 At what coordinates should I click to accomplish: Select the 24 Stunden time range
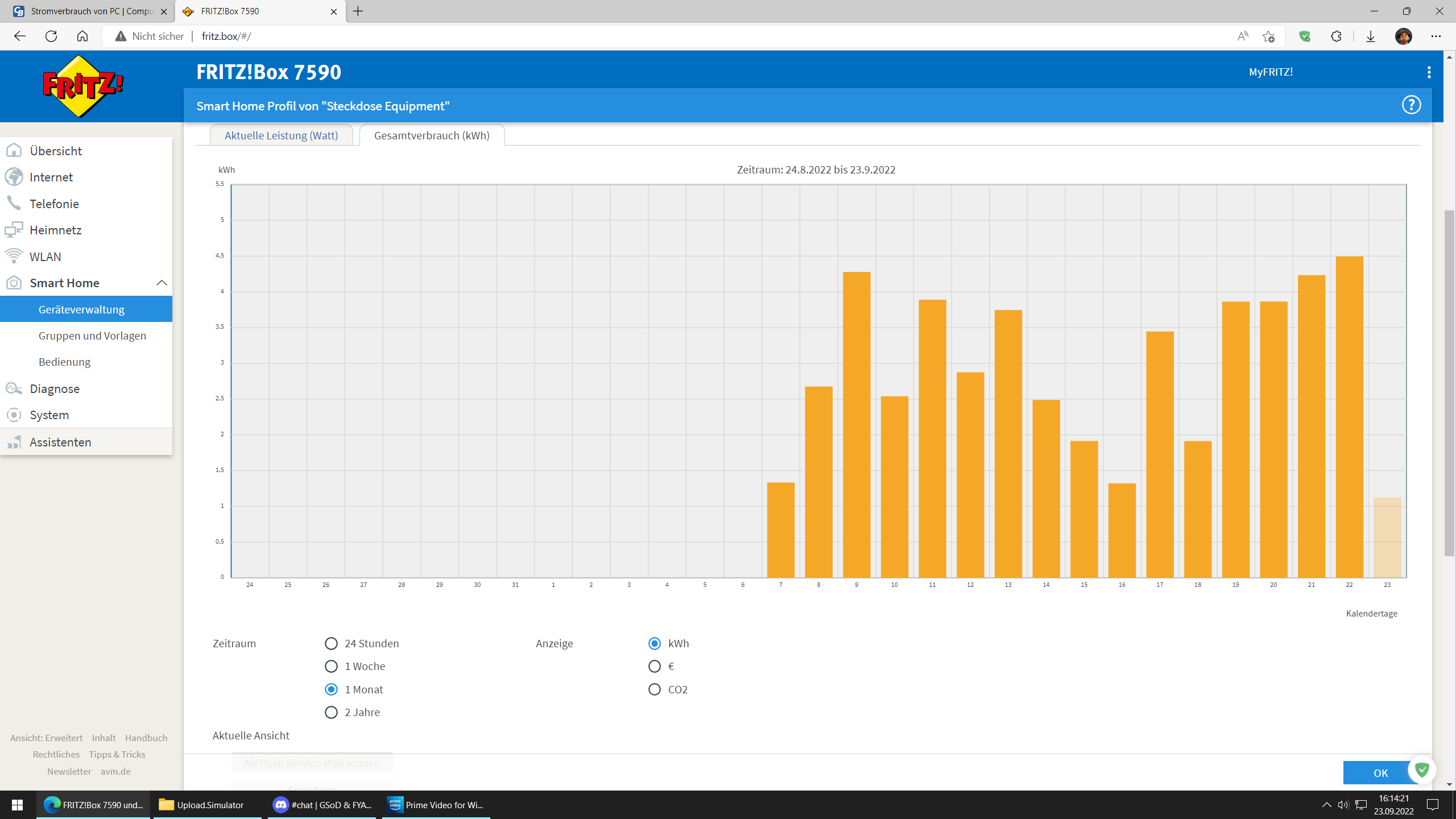tap(331, 643)
